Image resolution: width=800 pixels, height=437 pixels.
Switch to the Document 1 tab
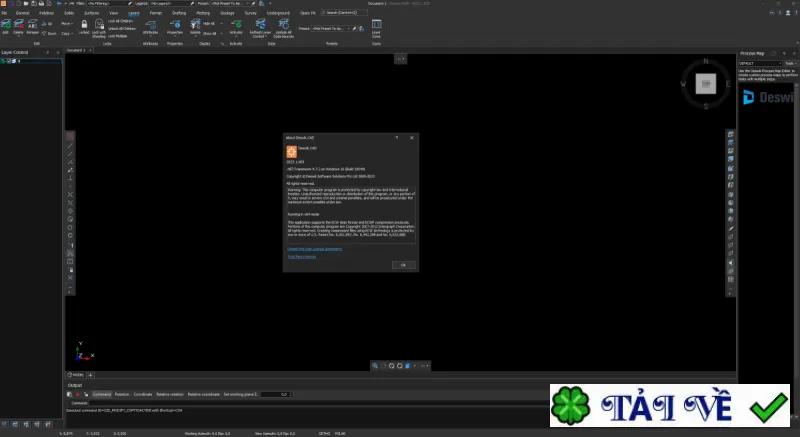76,50
